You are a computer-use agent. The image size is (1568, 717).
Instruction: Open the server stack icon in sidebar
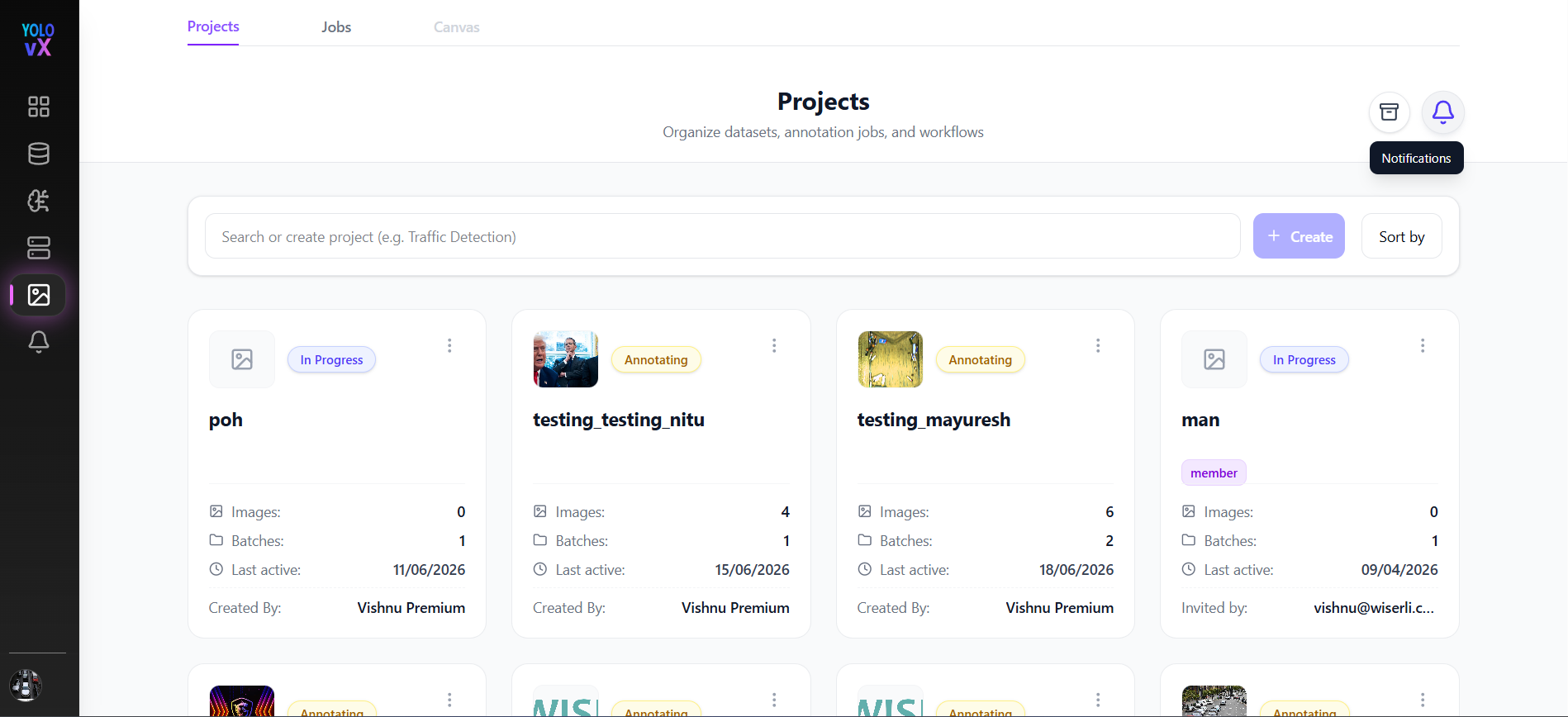click(x=39, y=248)
